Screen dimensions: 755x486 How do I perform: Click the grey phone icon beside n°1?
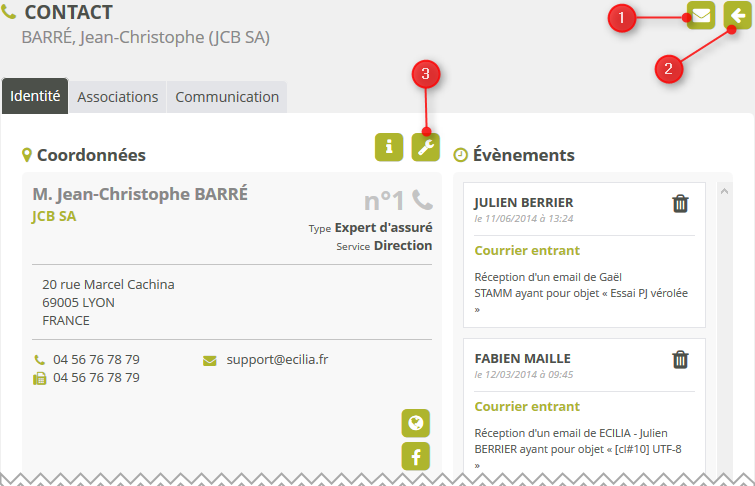[x=422, y=199]
